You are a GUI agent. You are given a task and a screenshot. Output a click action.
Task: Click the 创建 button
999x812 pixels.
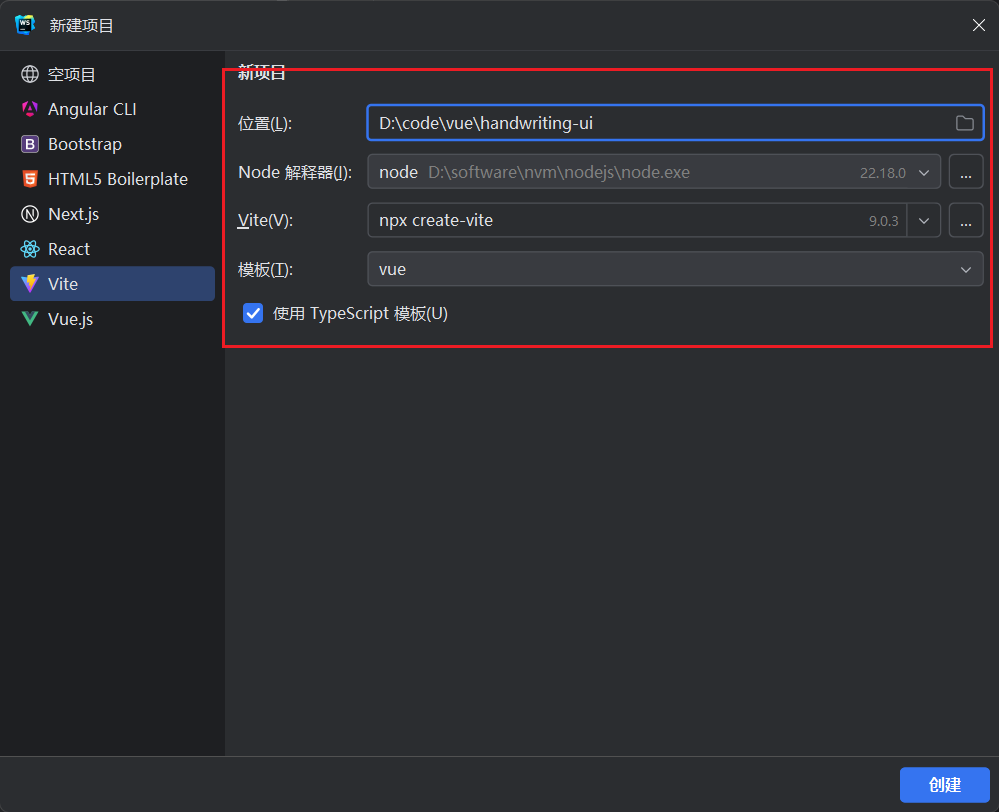(x=944, y=785)
